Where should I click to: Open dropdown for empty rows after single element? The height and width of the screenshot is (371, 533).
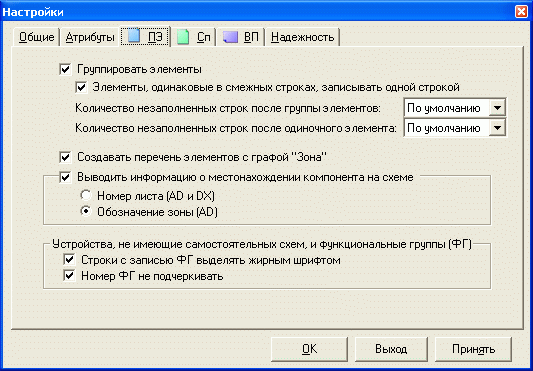(x=497, y=128)
